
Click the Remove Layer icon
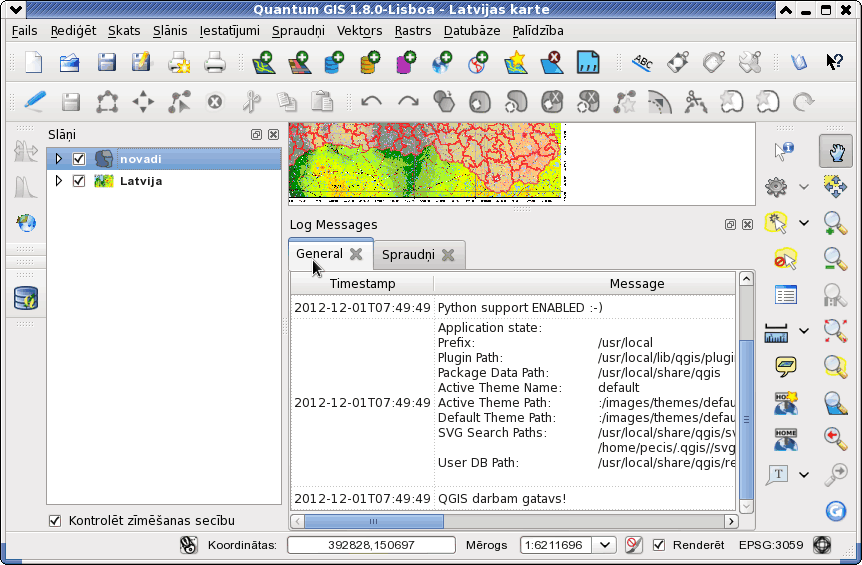click(552, 62)
